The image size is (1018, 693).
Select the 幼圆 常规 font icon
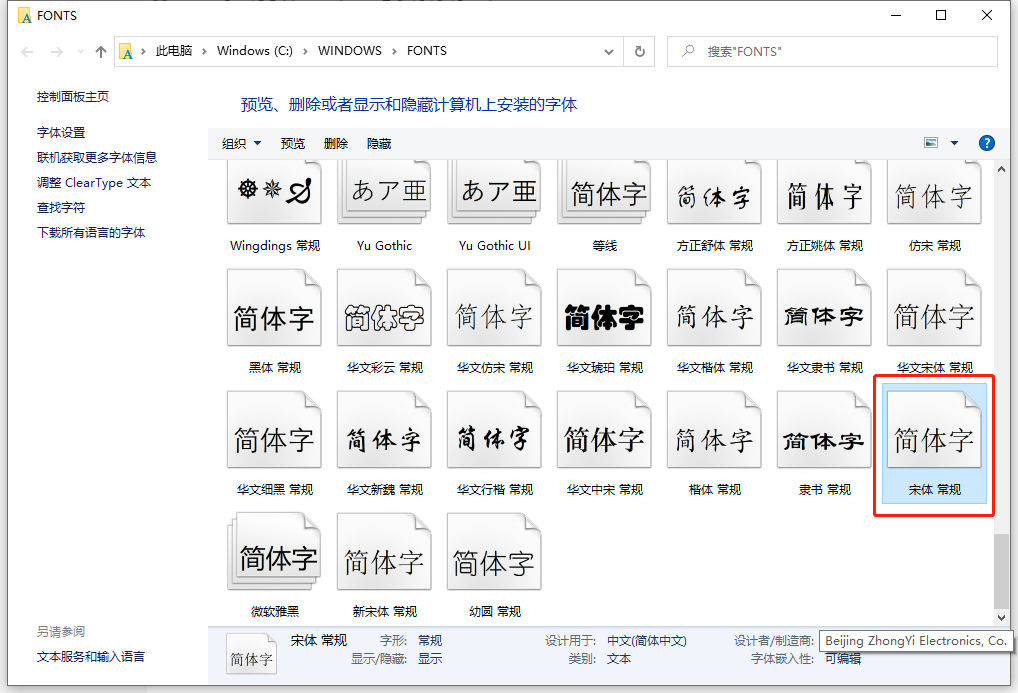pos(494,551)
